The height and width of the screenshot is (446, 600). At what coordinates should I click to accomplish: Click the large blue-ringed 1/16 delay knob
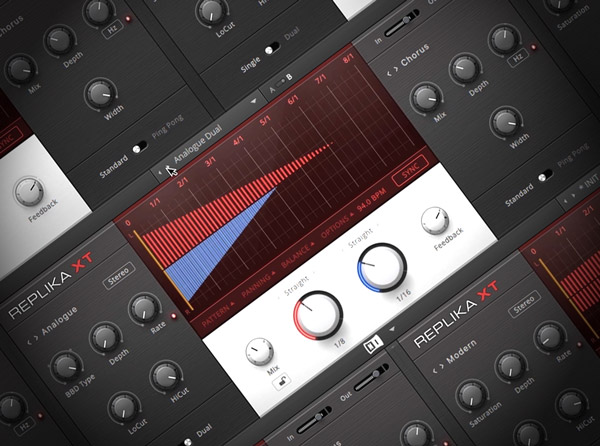[382, 268]
